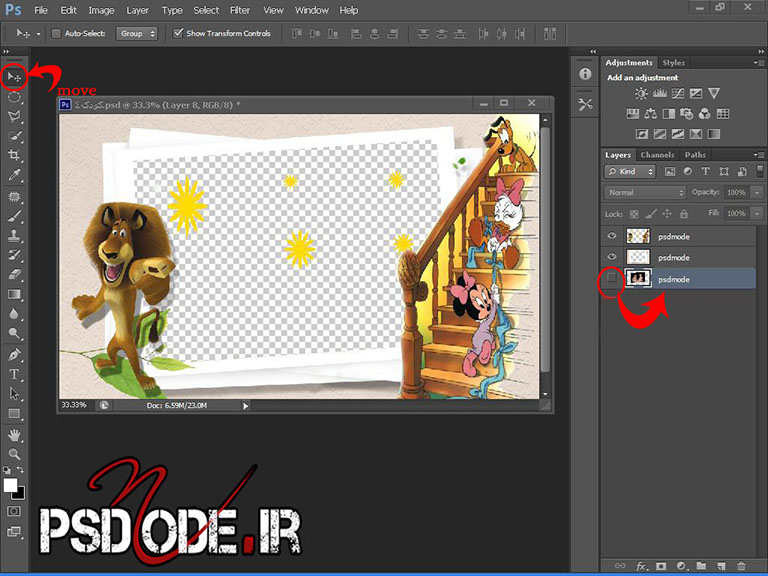Switch to the Channels tab
This screenshot has width=768, height=576.
click(657, 155)
